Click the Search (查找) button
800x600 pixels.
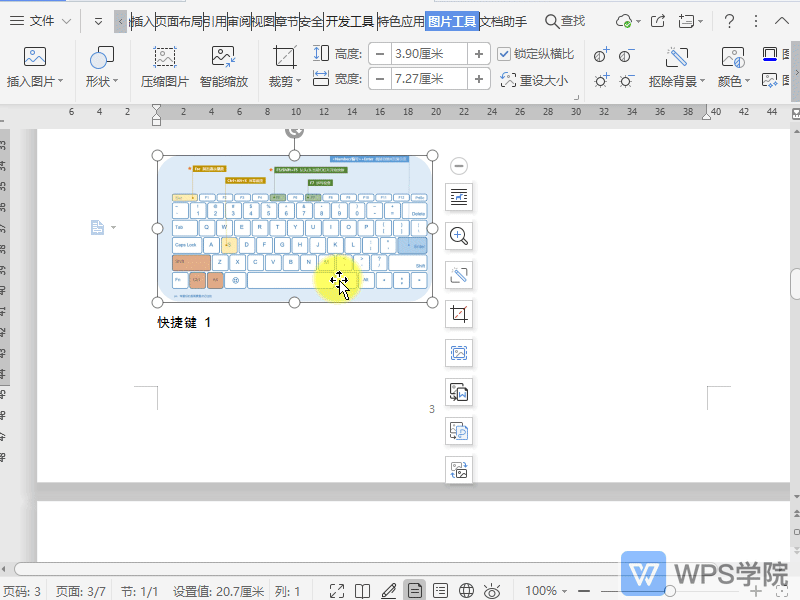[x=565, y=21]
